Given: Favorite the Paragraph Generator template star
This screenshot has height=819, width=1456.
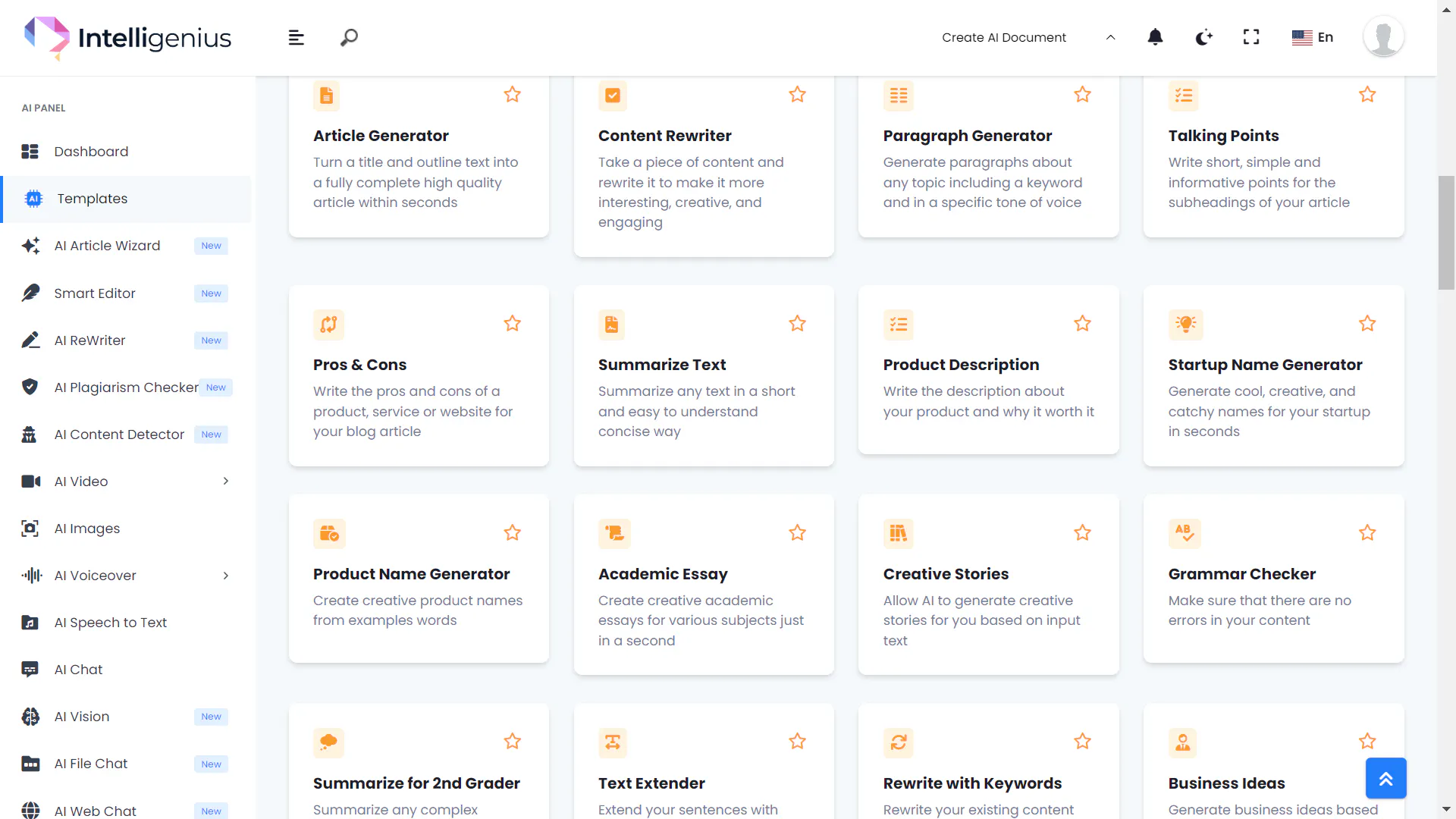Looking at the screenshot, I should [x=1082, y=95].
